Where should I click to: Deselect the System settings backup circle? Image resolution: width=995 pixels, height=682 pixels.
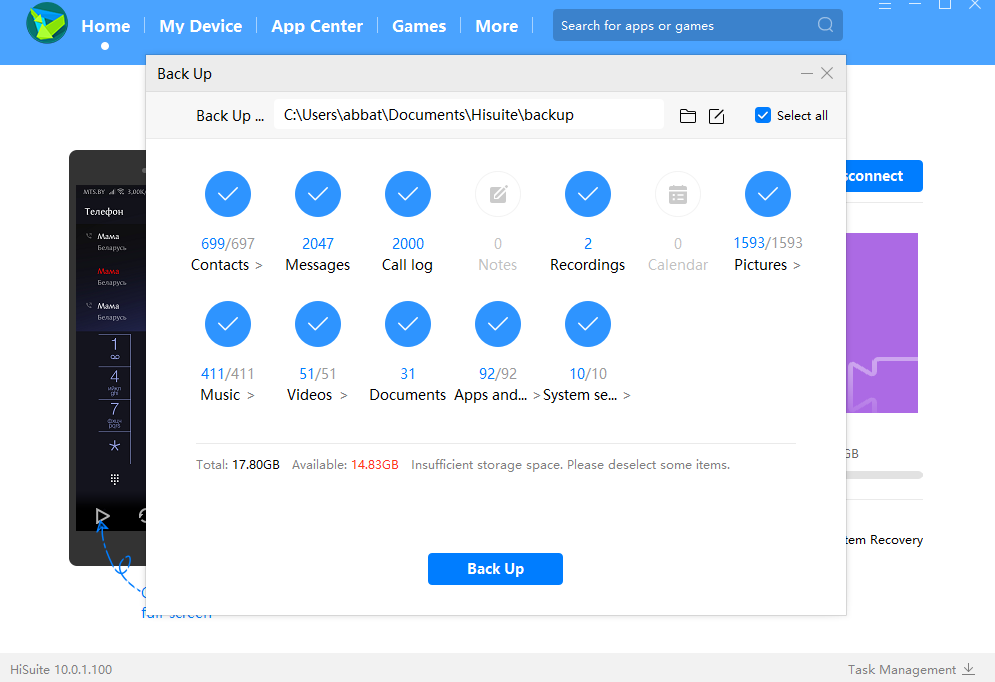588,324
